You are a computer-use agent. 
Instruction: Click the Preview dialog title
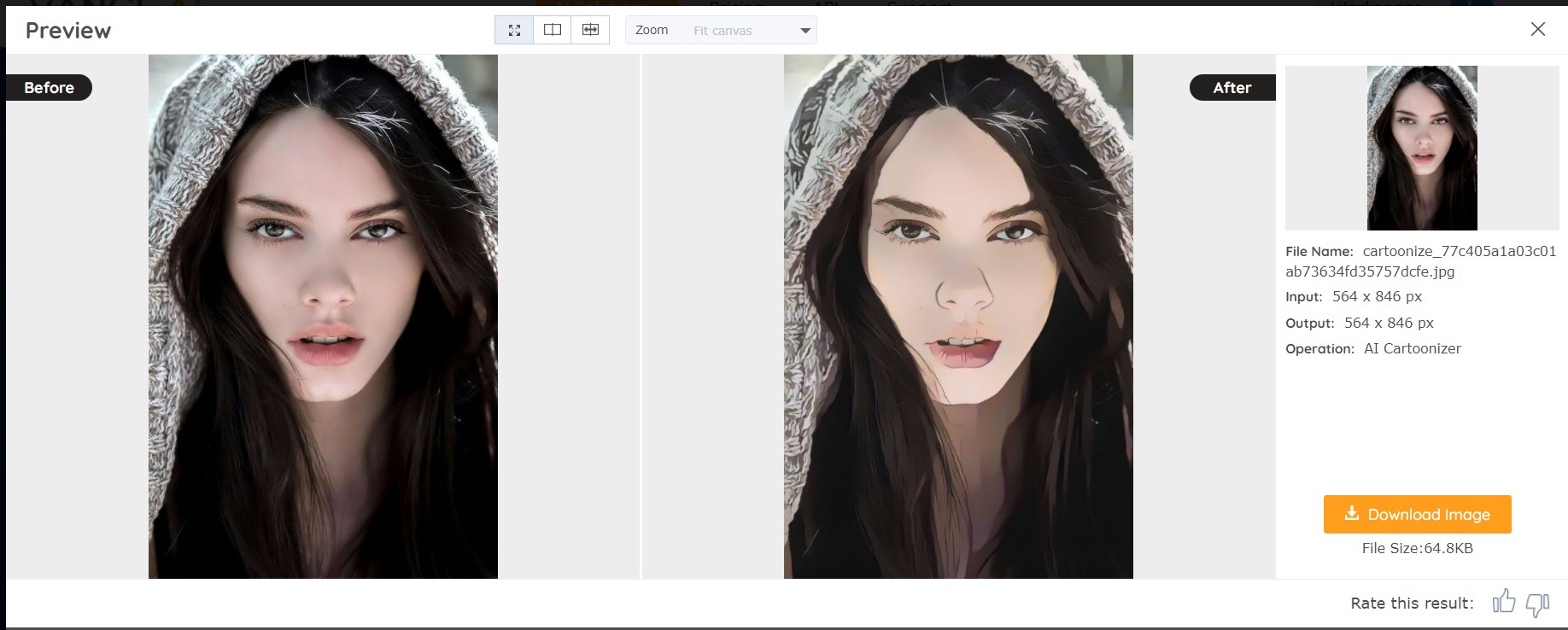68,31
